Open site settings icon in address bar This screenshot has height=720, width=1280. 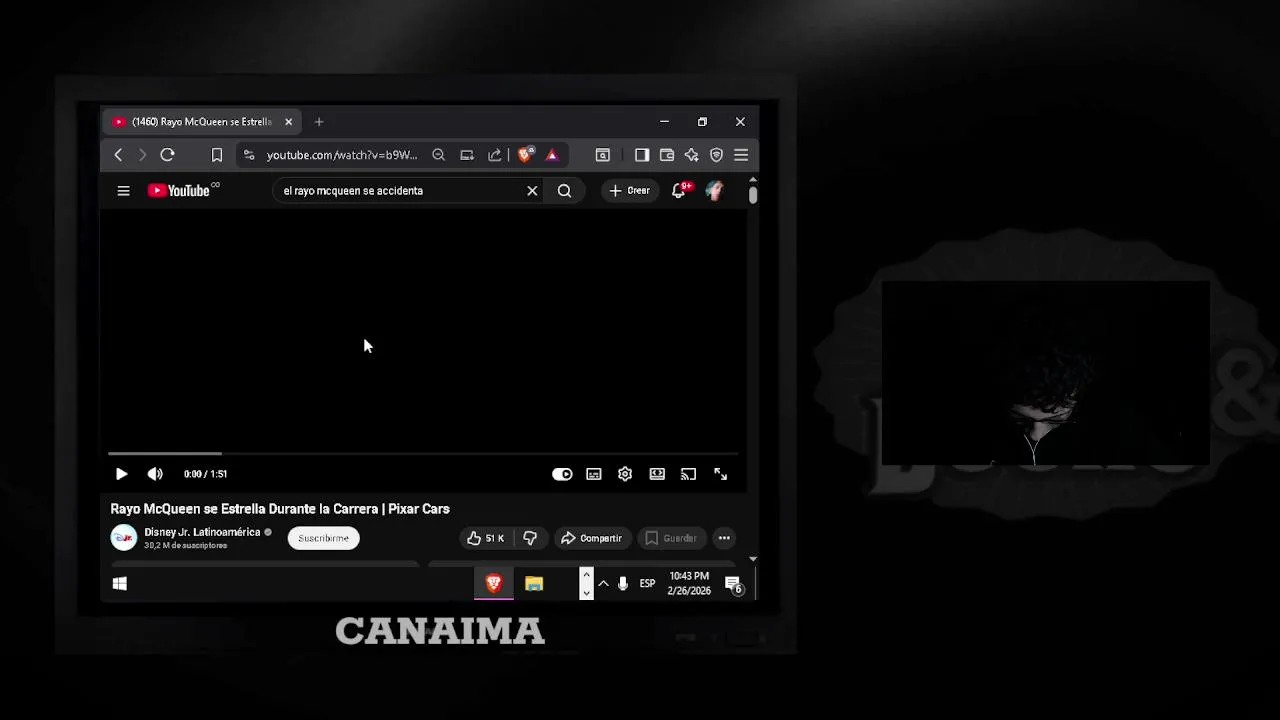249,155
